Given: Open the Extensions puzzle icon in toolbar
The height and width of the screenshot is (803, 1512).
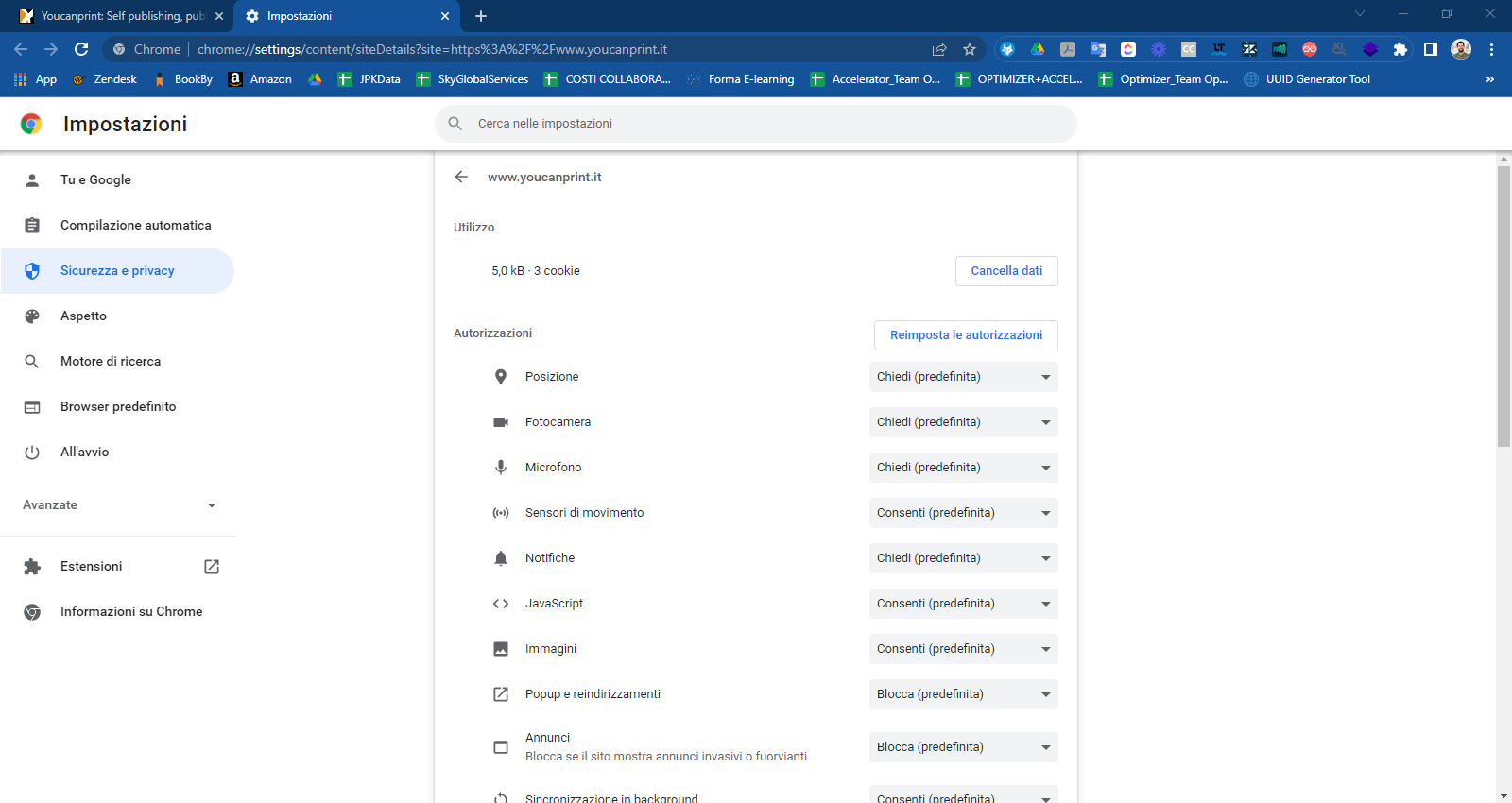Looking at the screenshot, I should click(x=1400, y=49).
